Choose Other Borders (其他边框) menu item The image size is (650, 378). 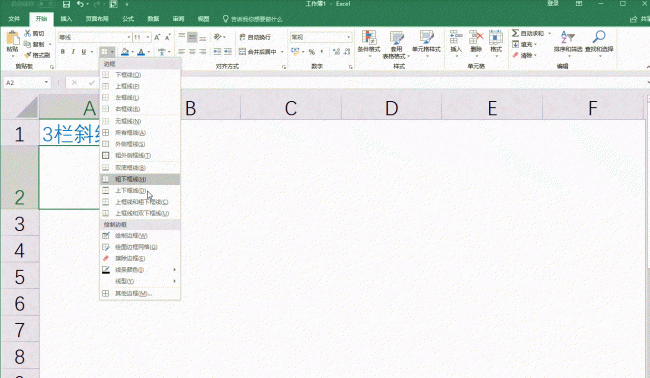pos(140,293)
